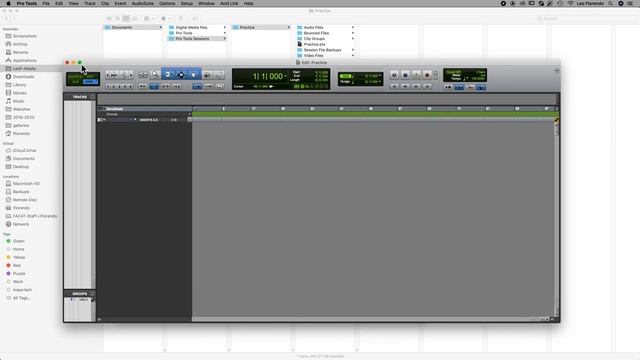Click the Record transport button
Image resolution: width=640 pixels, height=360 pixels.
[427, 75]
